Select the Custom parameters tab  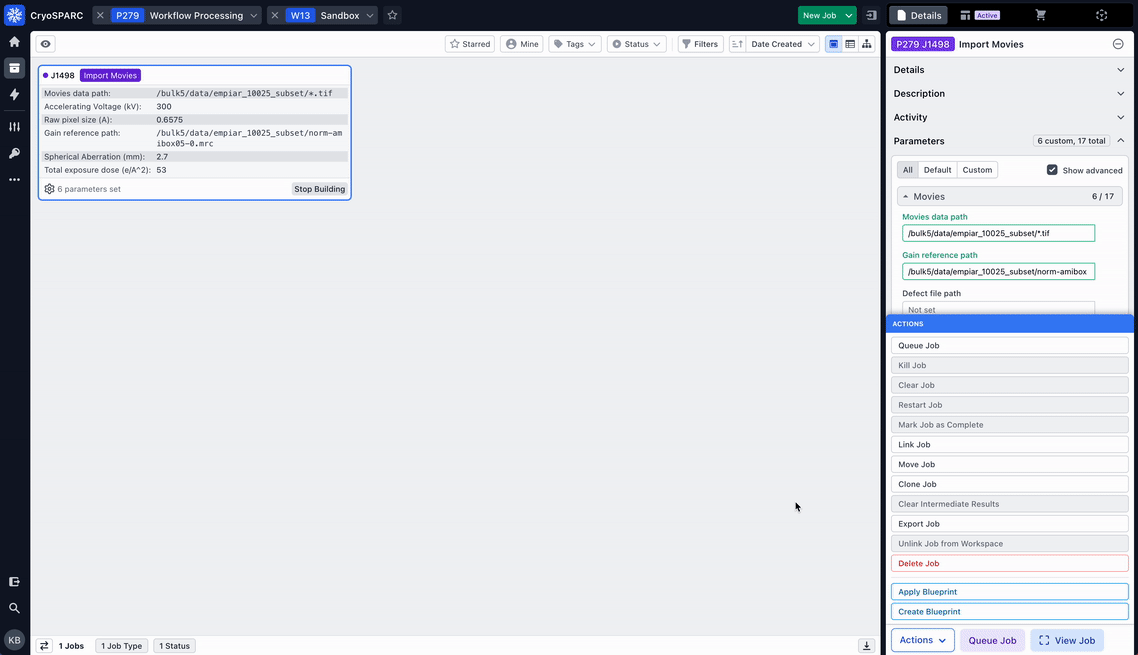(977, 170)
